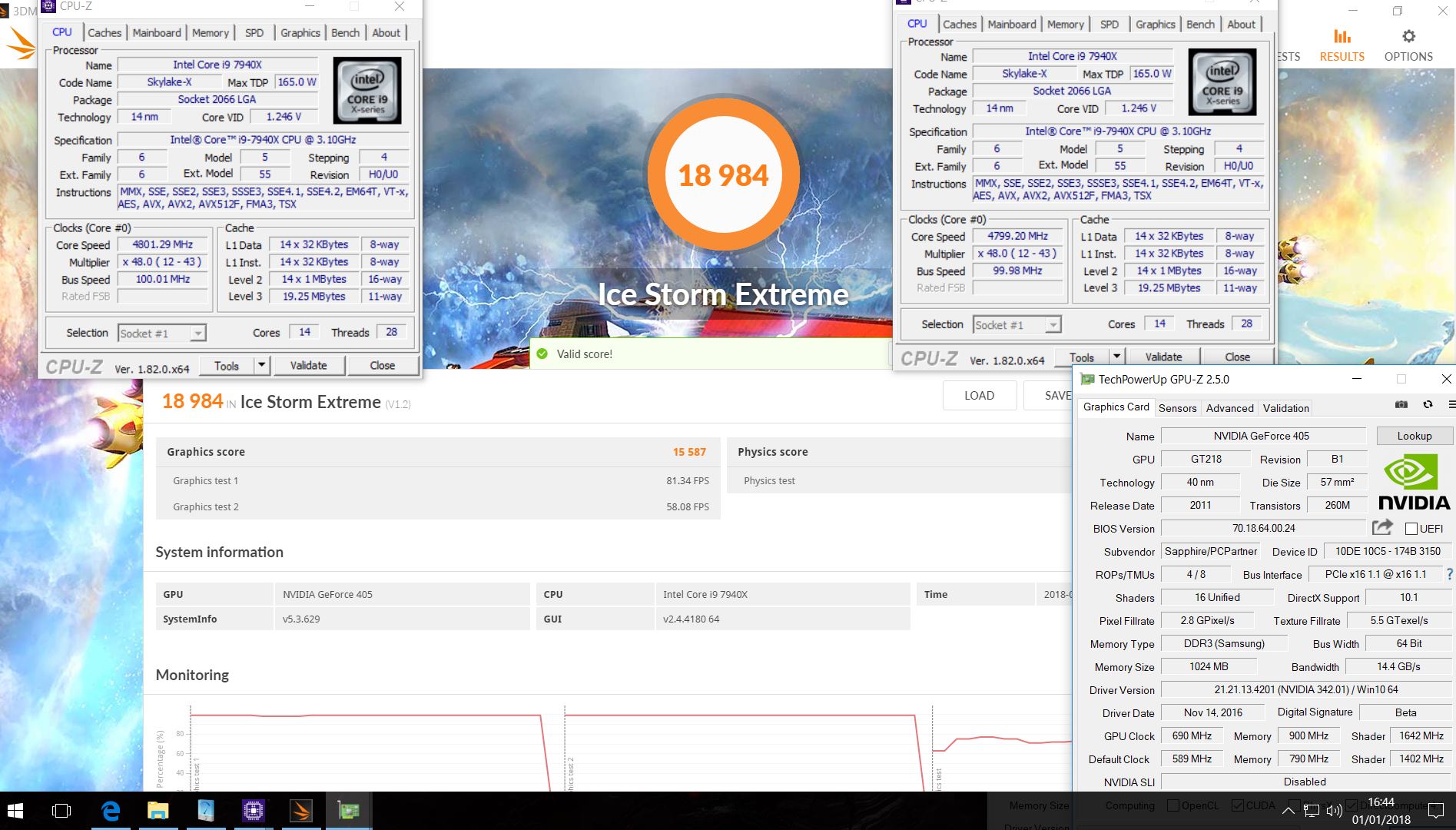Image resolution: width=1456 pixels, height=830 pixels.
Task: Click Driver Version field in GPU-Z
Action: coord(1306,689)
